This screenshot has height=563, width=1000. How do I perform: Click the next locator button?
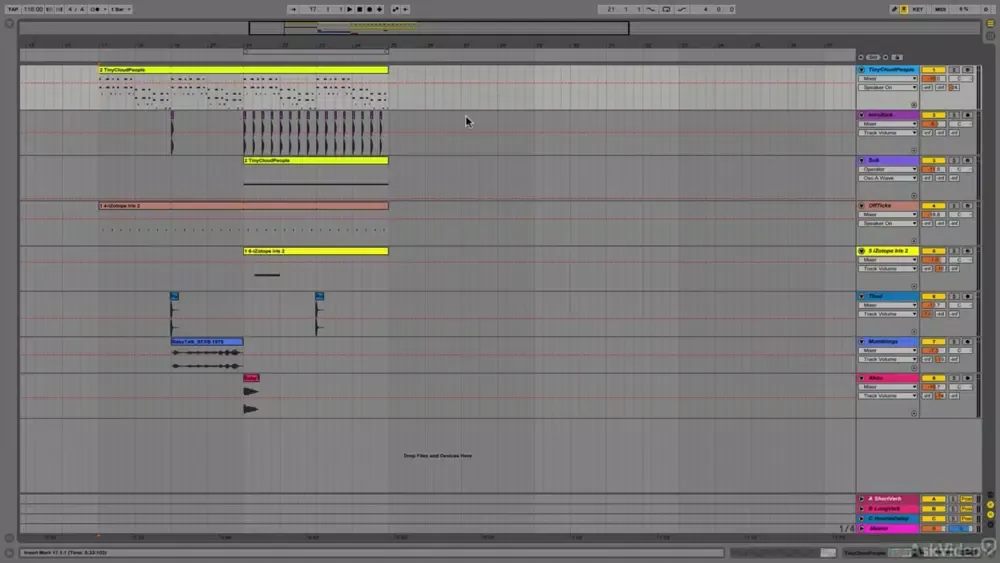tap(885, 57)
